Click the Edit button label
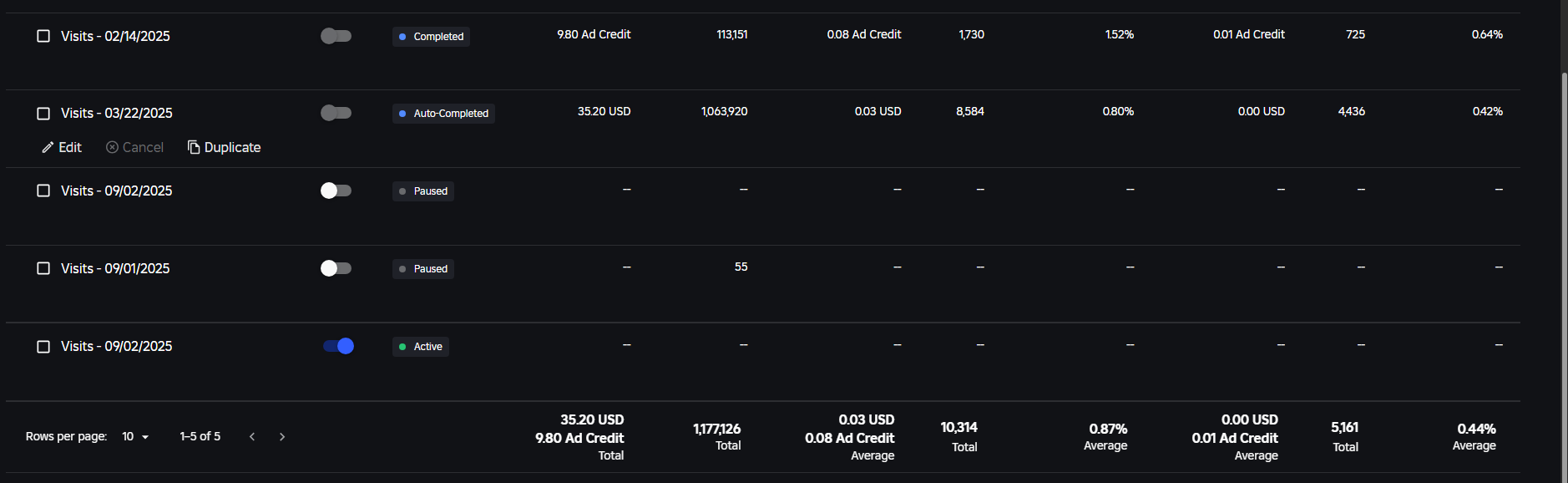The width and height of the screenshot is (1568, 483). (x=70, y=147)
